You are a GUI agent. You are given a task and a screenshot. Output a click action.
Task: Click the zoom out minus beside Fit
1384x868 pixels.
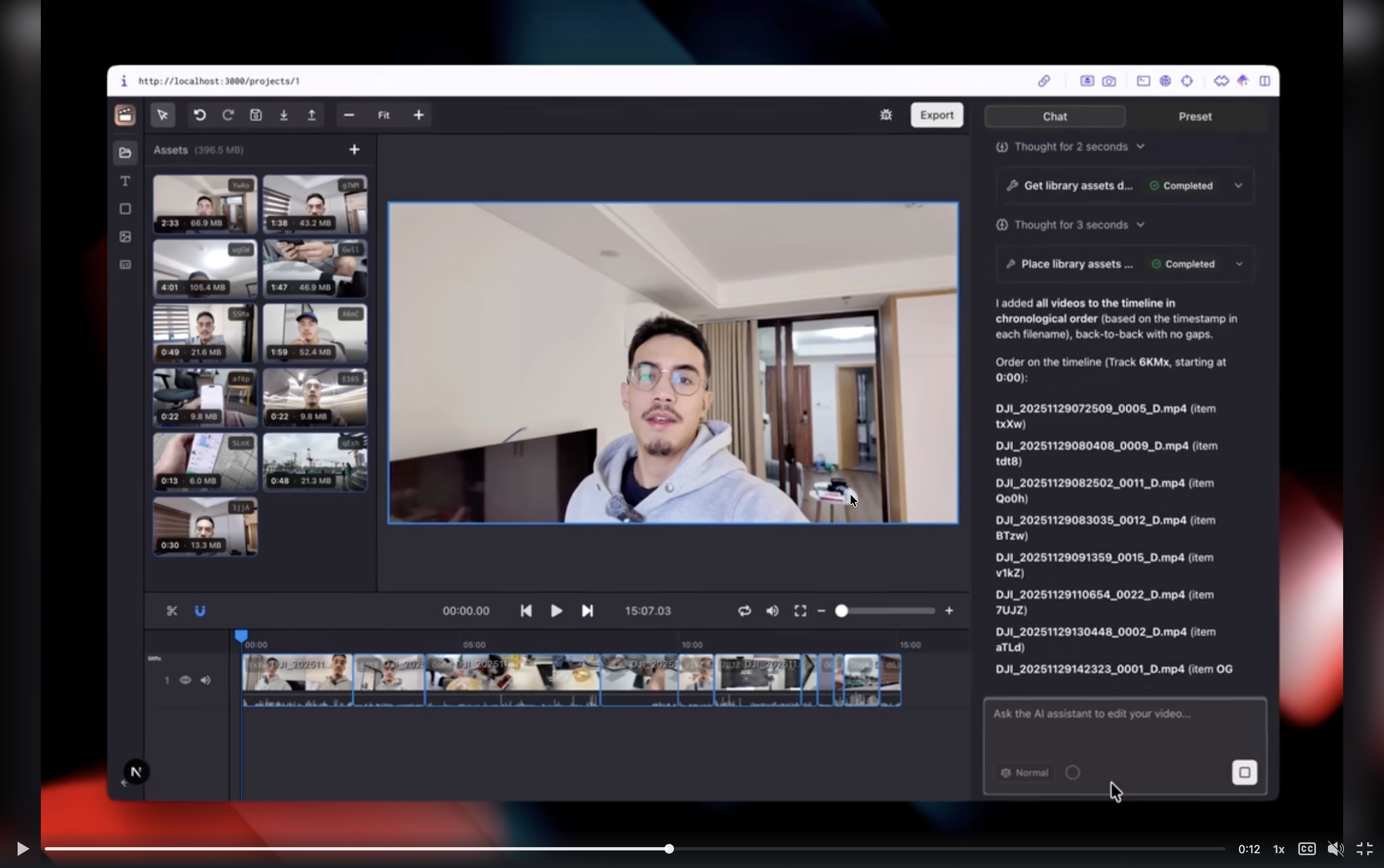pos(348,115)
